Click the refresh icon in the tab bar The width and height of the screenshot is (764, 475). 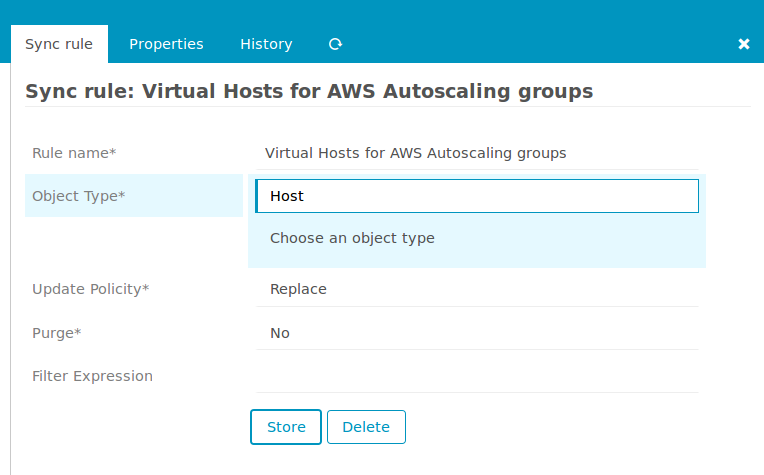pos(335,44)
